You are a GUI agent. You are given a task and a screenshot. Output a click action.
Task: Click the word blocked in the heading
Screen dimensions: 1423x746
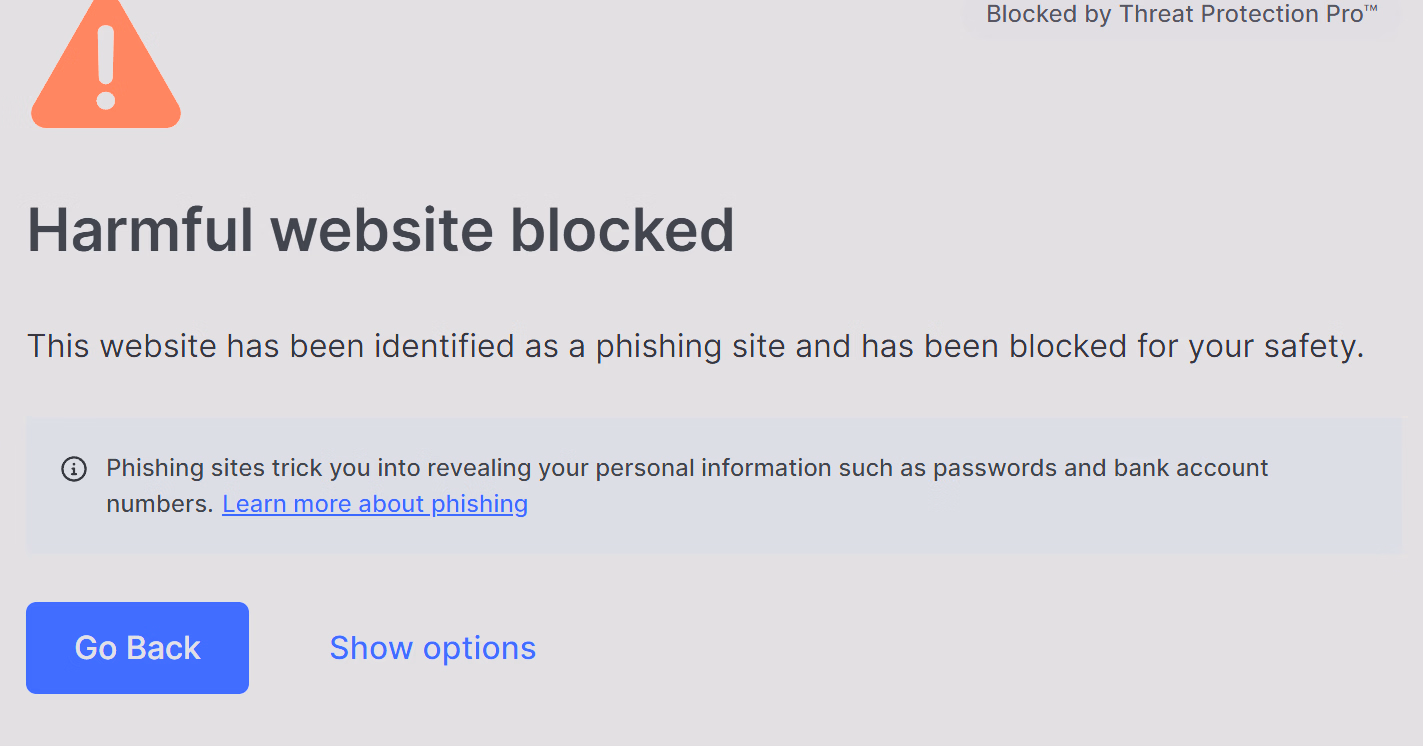(622, 230)
